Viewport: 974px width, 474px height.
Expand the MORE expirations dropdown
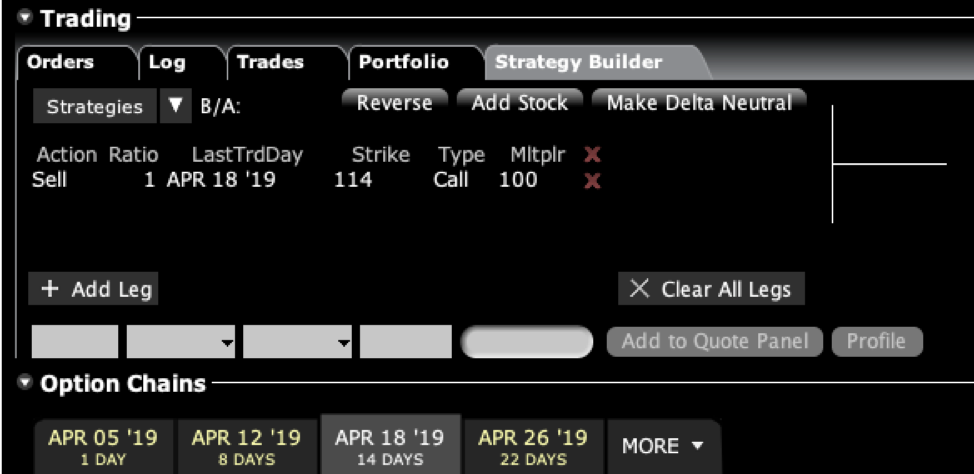(x=663, y=446)
